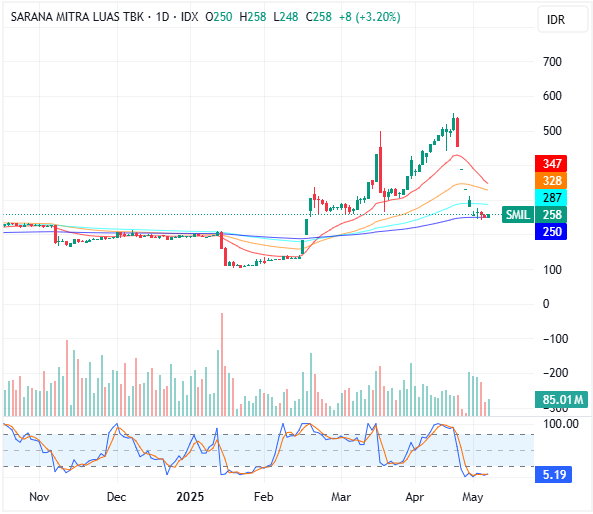Click the Feb date axis label
This screenshot has height=514, width=593.
tap(264, 497)
